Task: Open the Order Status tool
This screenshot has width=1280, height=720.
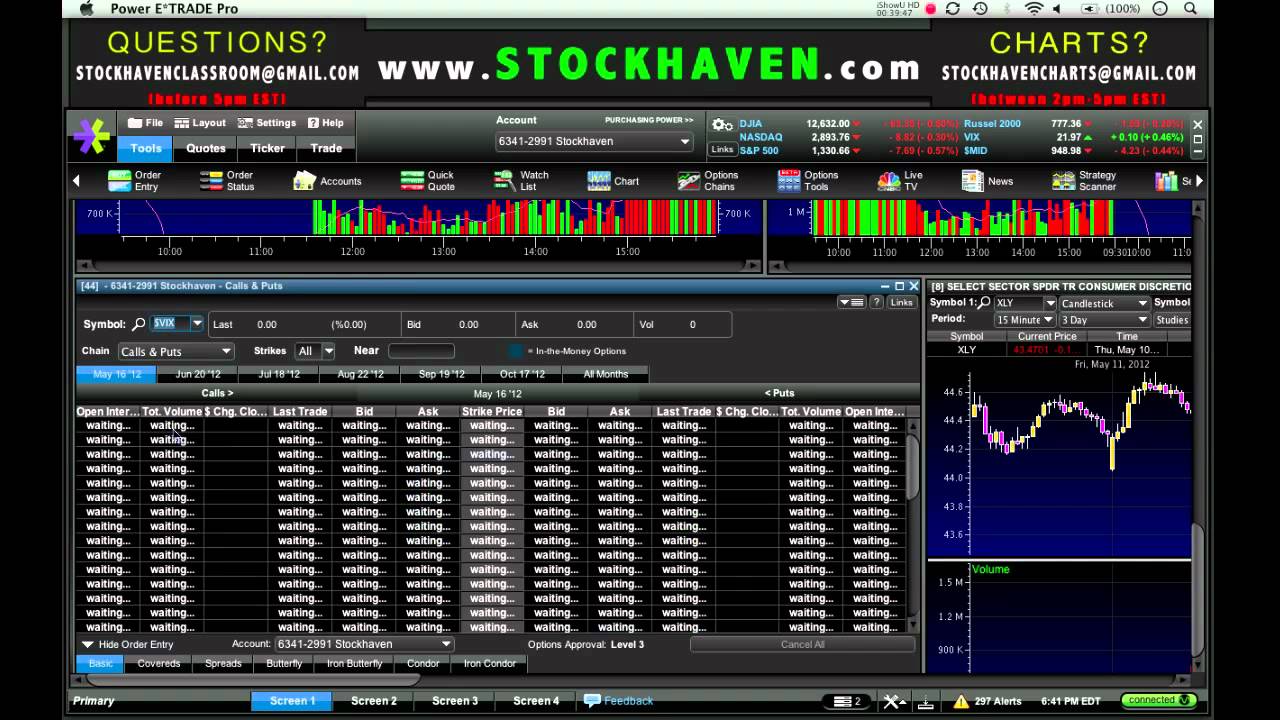Action: click(226, 181)
